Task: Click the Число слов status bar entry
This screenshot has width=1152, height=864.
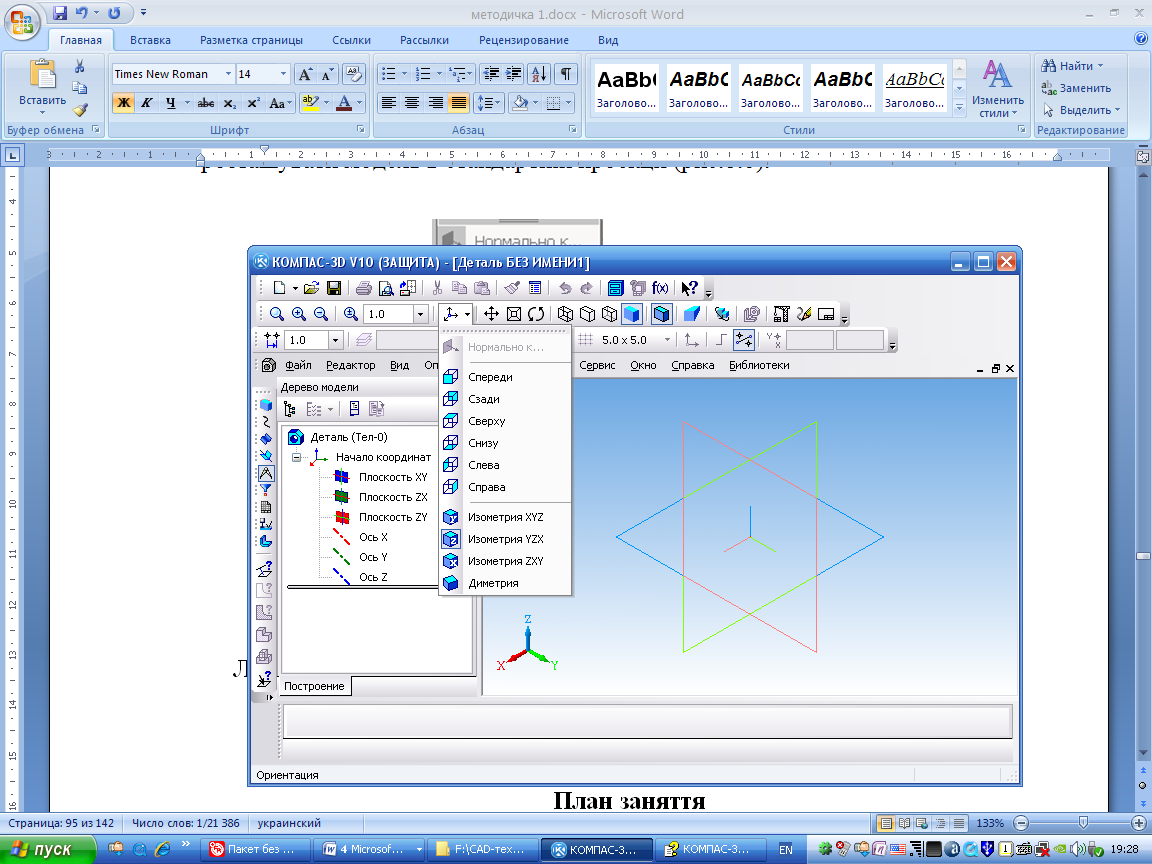Action: 186,823
